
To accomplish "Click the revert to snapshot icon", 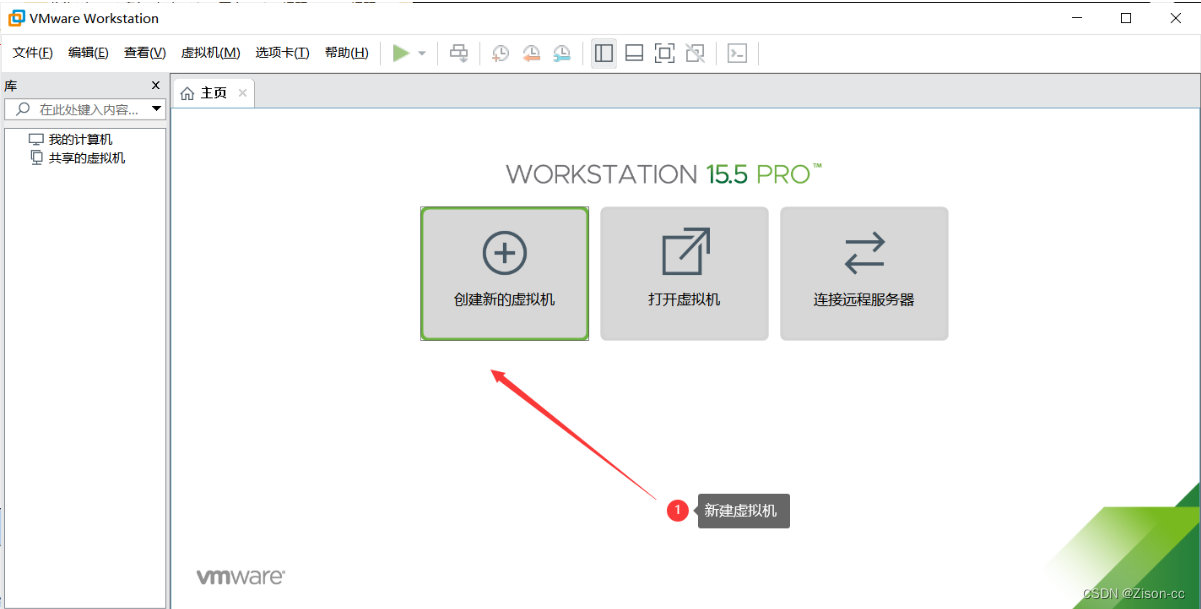I will [x=531, y=53].
